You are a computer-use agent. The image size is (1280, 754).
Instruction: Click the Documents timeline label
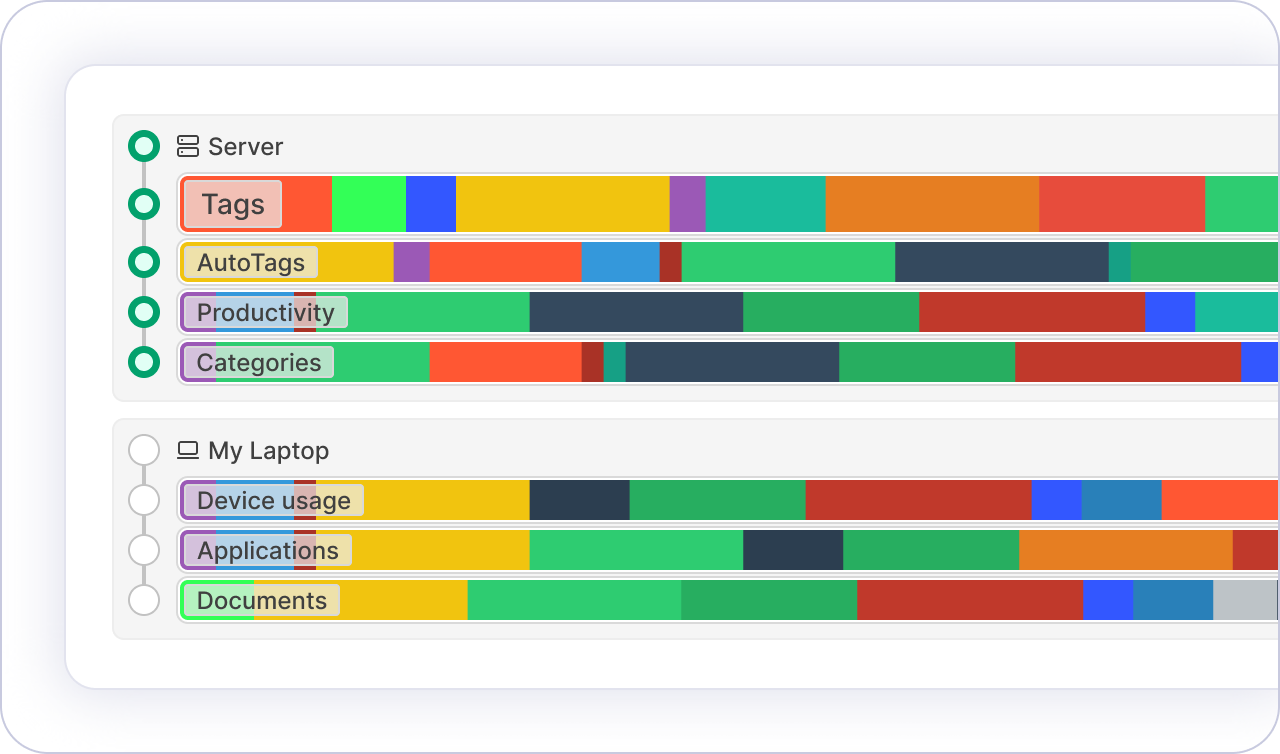tap(261, 600)
